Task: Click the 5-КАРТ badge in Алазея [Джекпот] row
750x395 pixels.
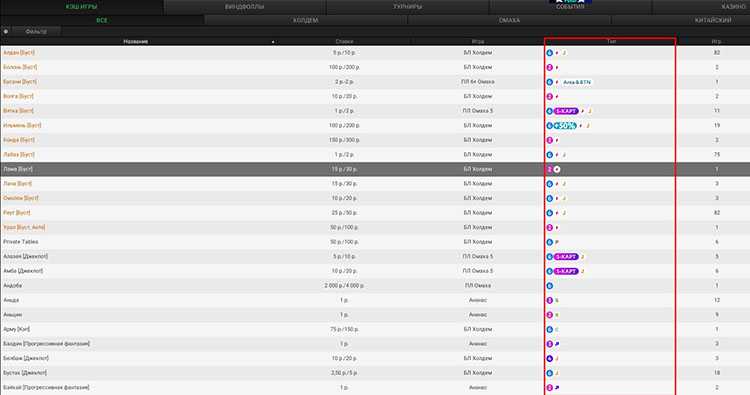Action: pyautogui.click(x=566, y=257)
